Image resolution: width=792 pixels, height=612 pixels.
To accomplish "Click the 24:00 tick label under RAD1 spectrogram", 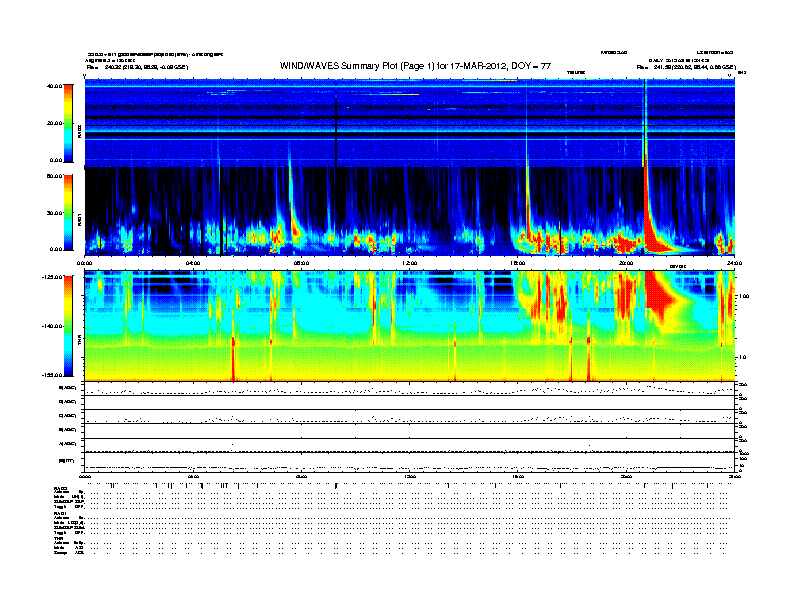I will [x=734, y=263].
